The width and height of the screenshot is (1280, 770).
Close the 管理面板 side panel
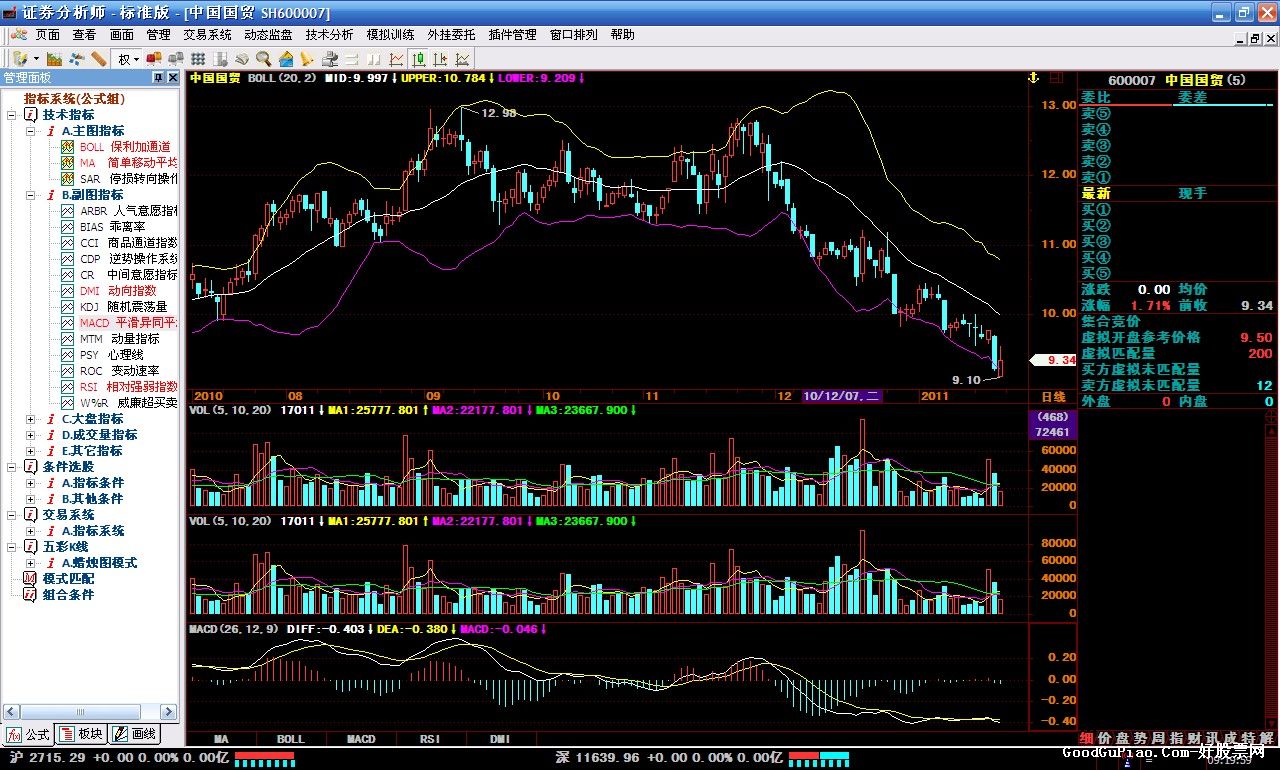(172, 77)
